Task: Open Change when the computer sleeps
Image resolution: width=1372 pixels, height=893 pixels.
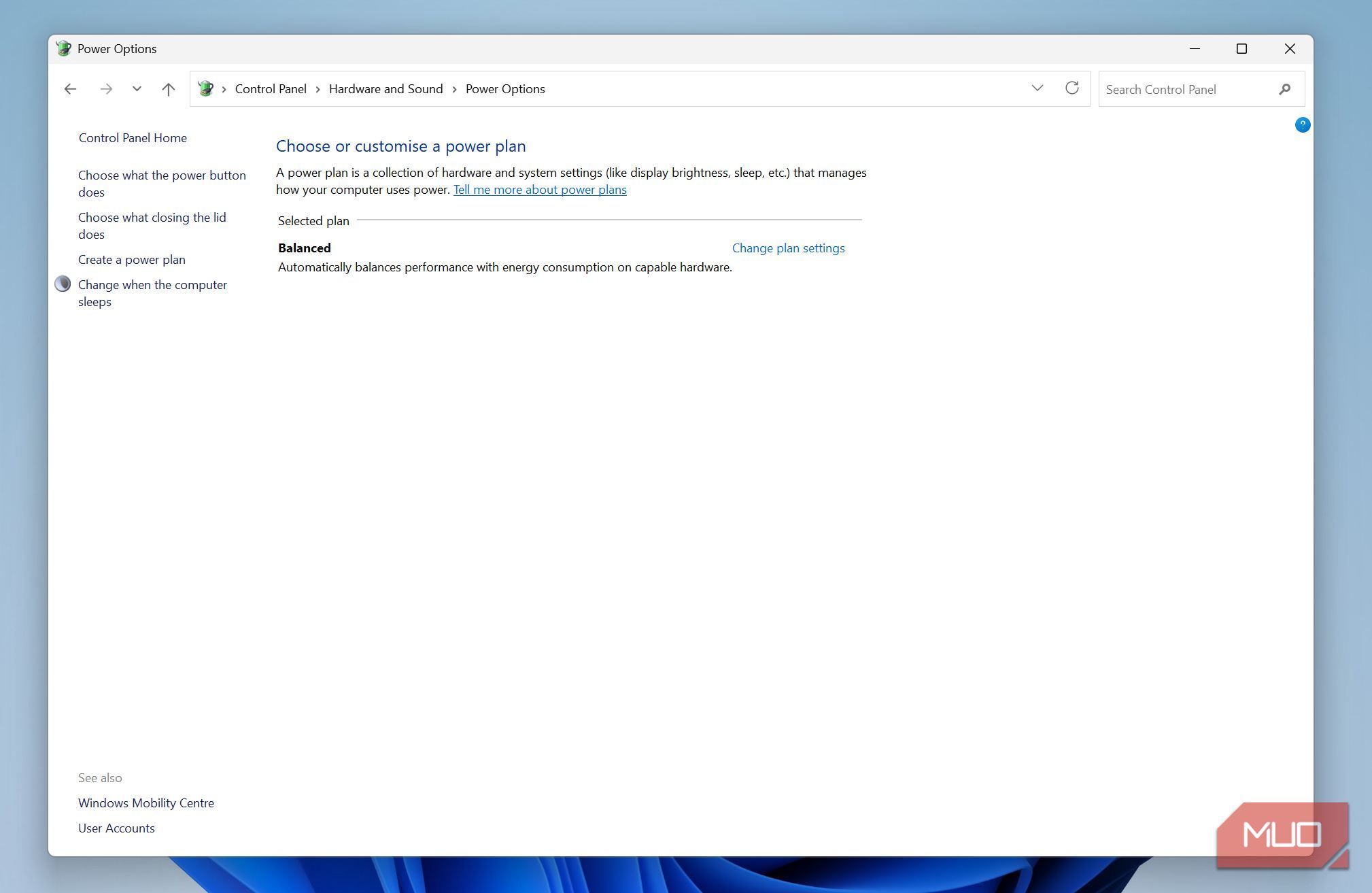Action: click(152, 293)
